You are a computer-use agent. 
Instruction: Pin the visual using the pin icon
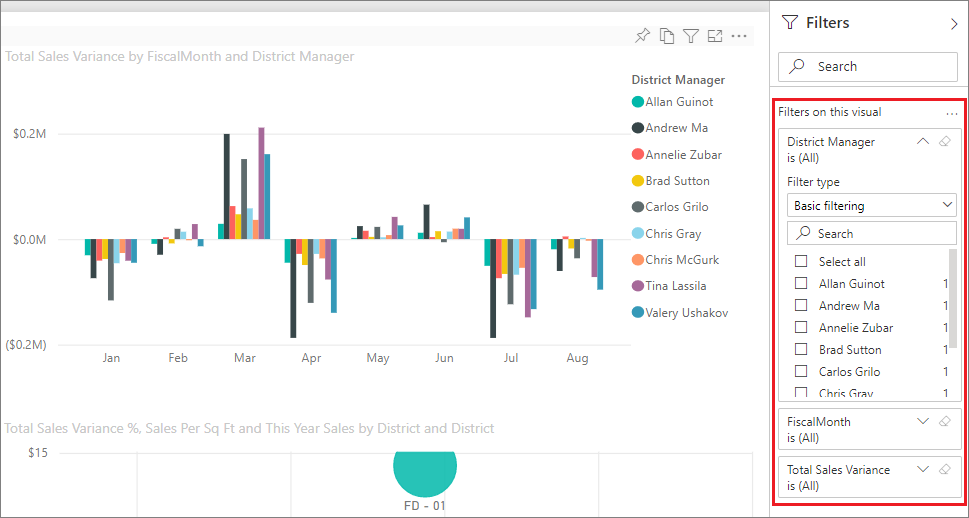click(x=642, y=36)
